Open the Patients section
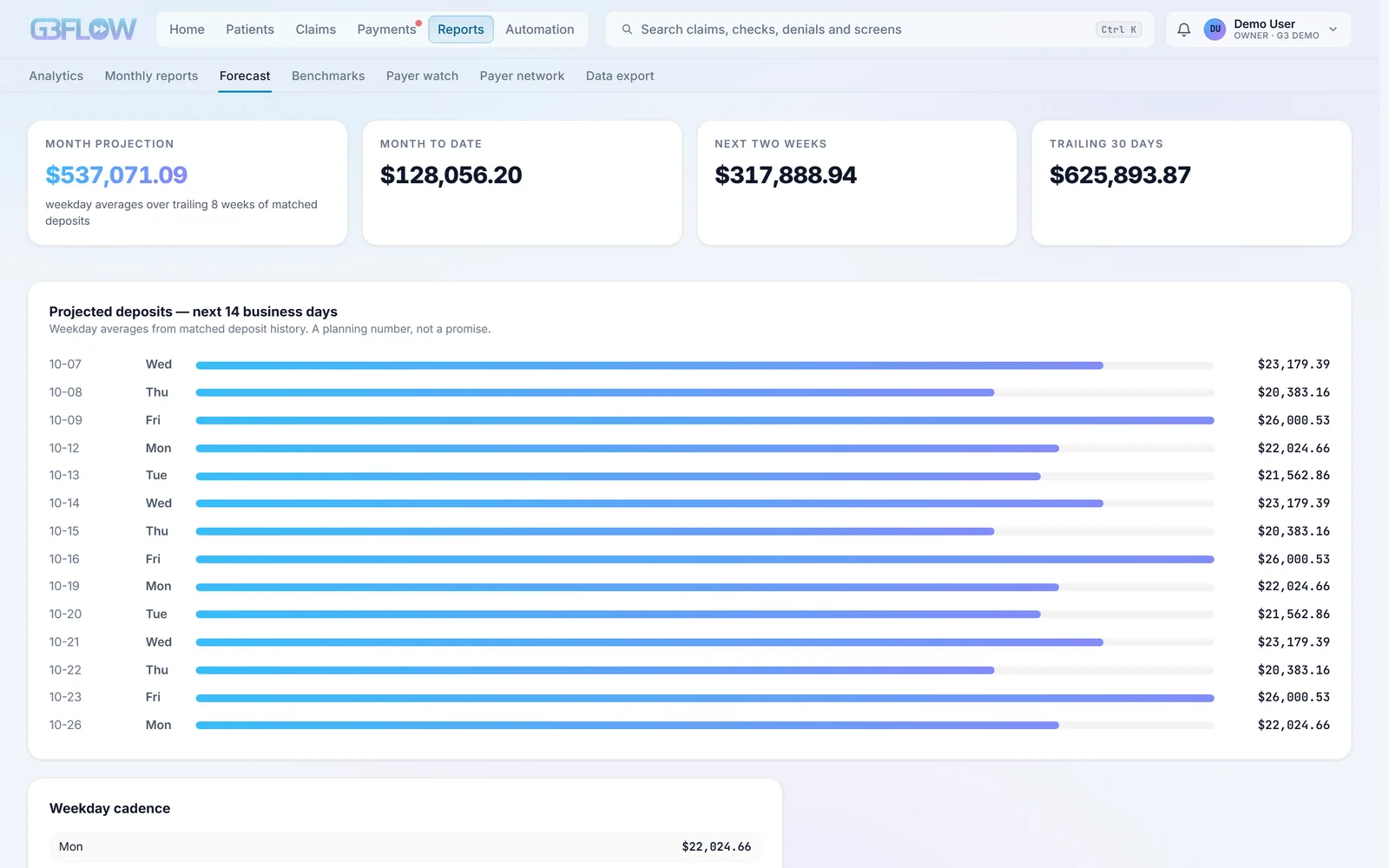 [x=250, y=30]
